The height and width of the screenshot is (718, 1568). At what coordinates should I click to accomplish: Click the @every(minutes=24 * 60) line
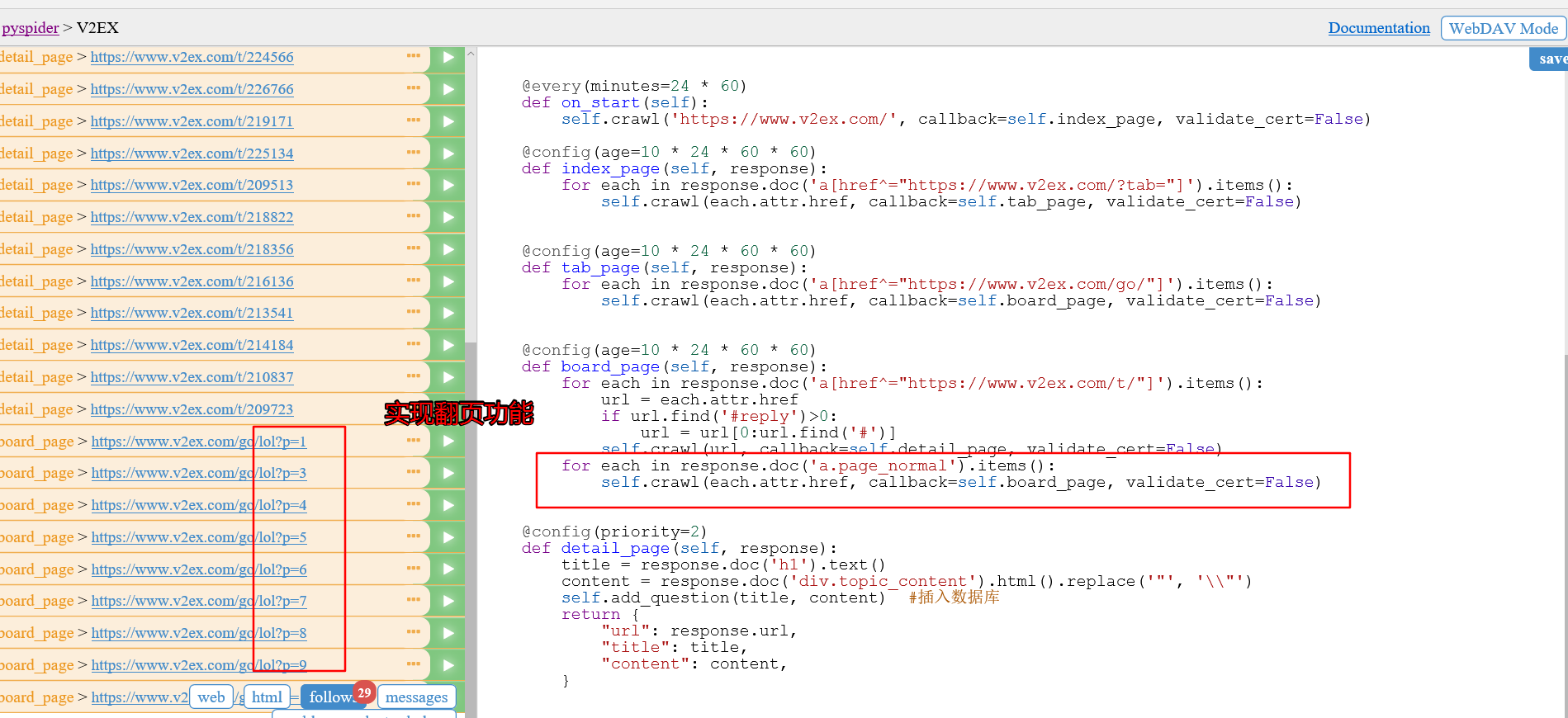click(x=634, y=86)
